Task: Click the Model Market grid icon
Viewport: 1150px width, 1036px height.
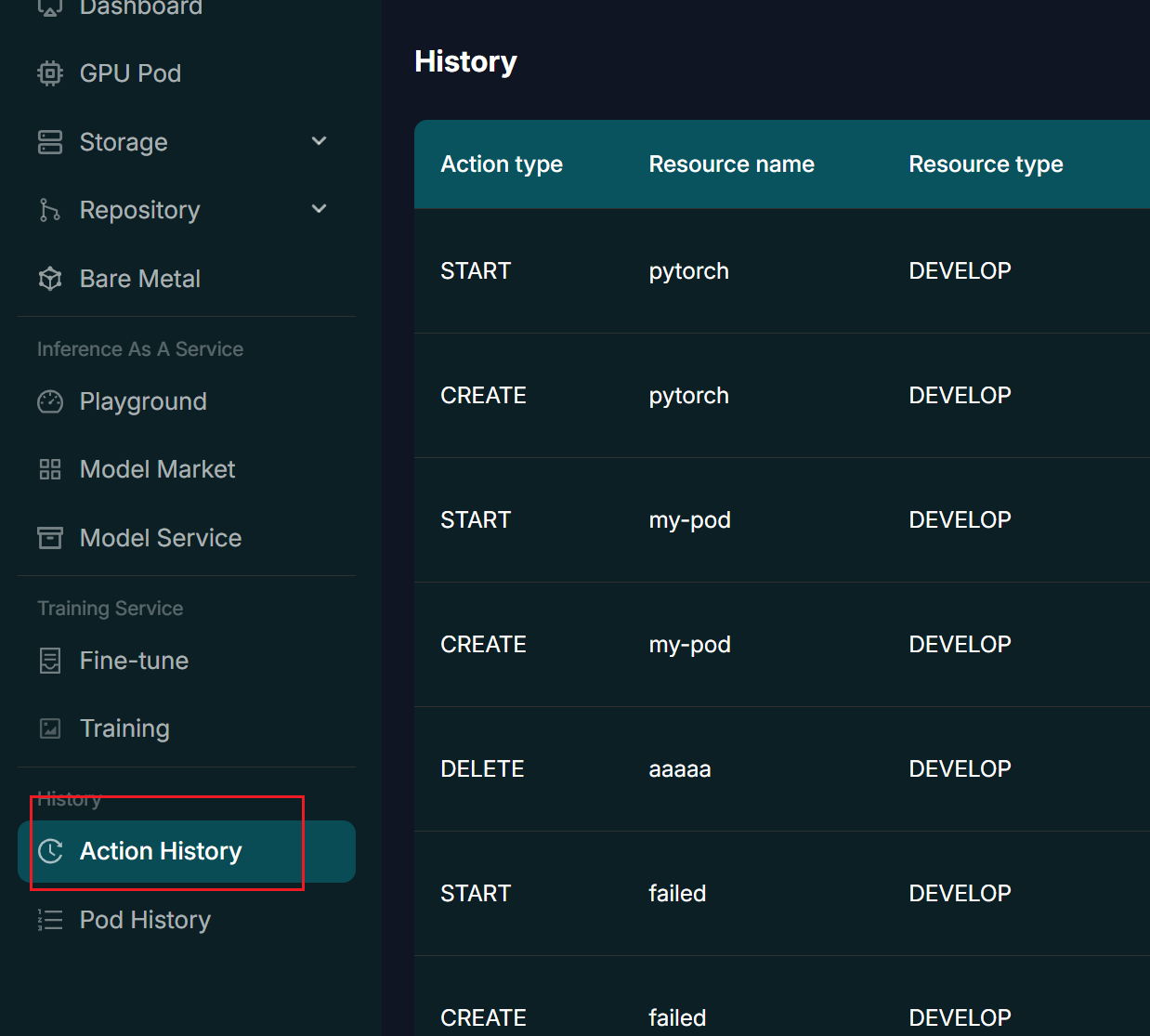Action: [x=49, y=469]
